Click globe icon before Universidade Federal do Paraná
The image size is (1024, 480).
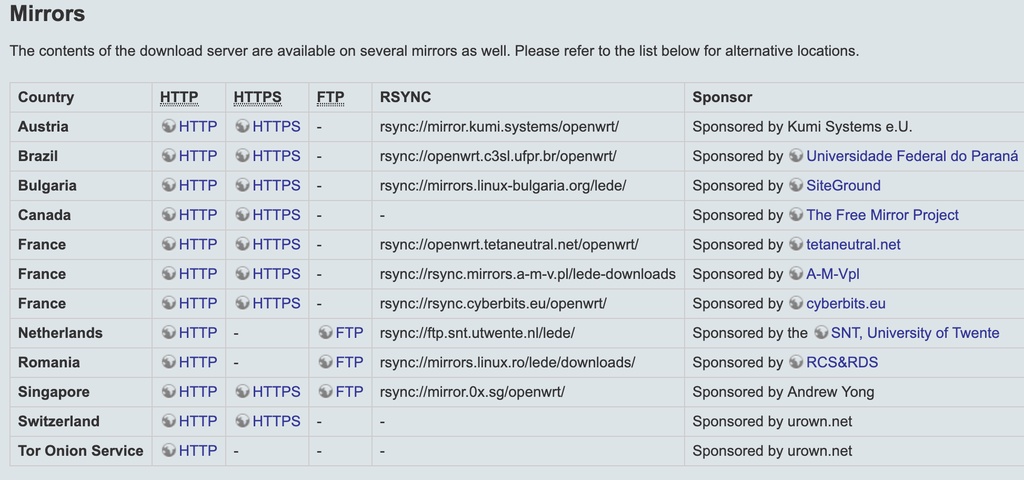click(796, 156)
